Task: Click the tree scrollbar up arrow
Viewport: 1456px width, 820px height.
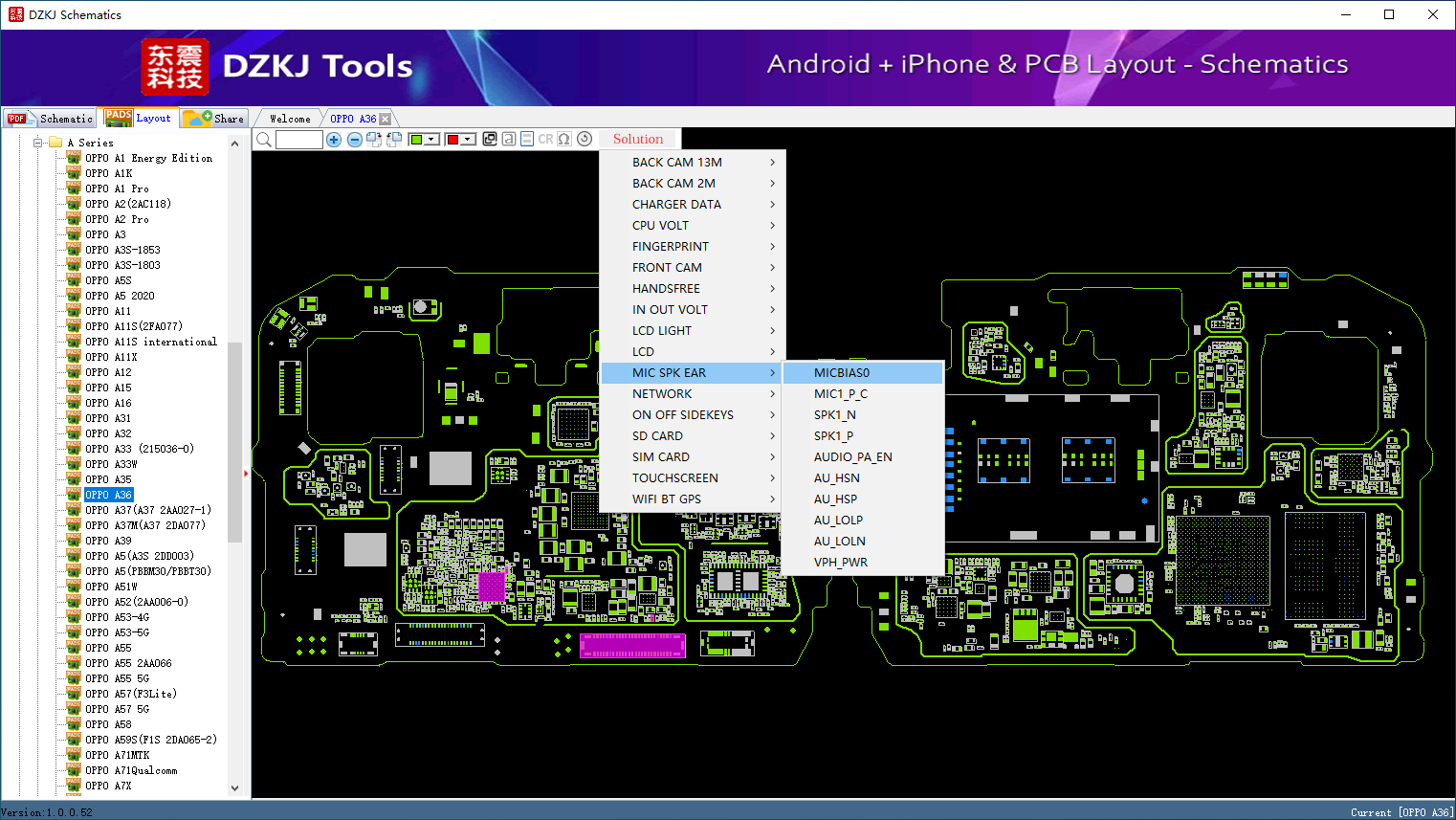Action: tap(235, 144)
